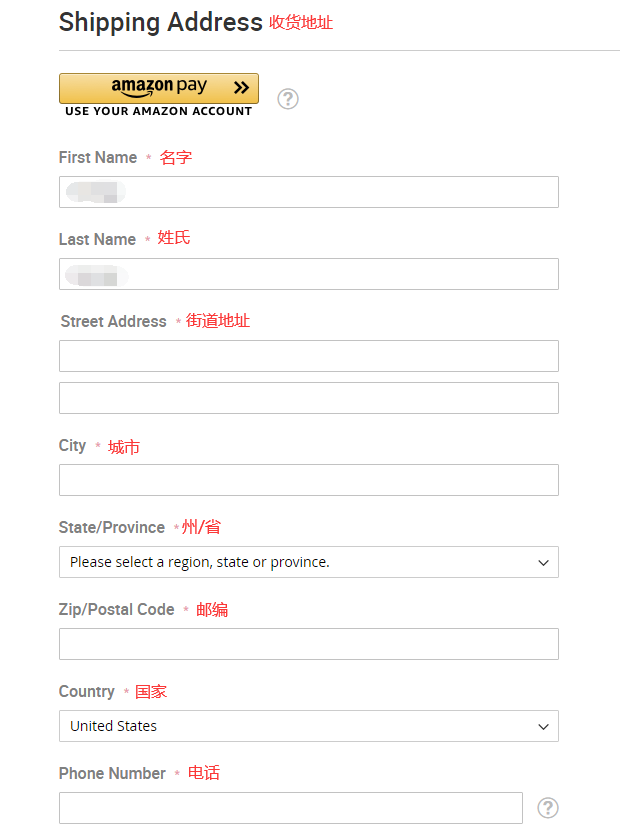This screenshot has height=830, width=620.
Task: Select the Zip/Postal Code input box
Action: (308, 644)
